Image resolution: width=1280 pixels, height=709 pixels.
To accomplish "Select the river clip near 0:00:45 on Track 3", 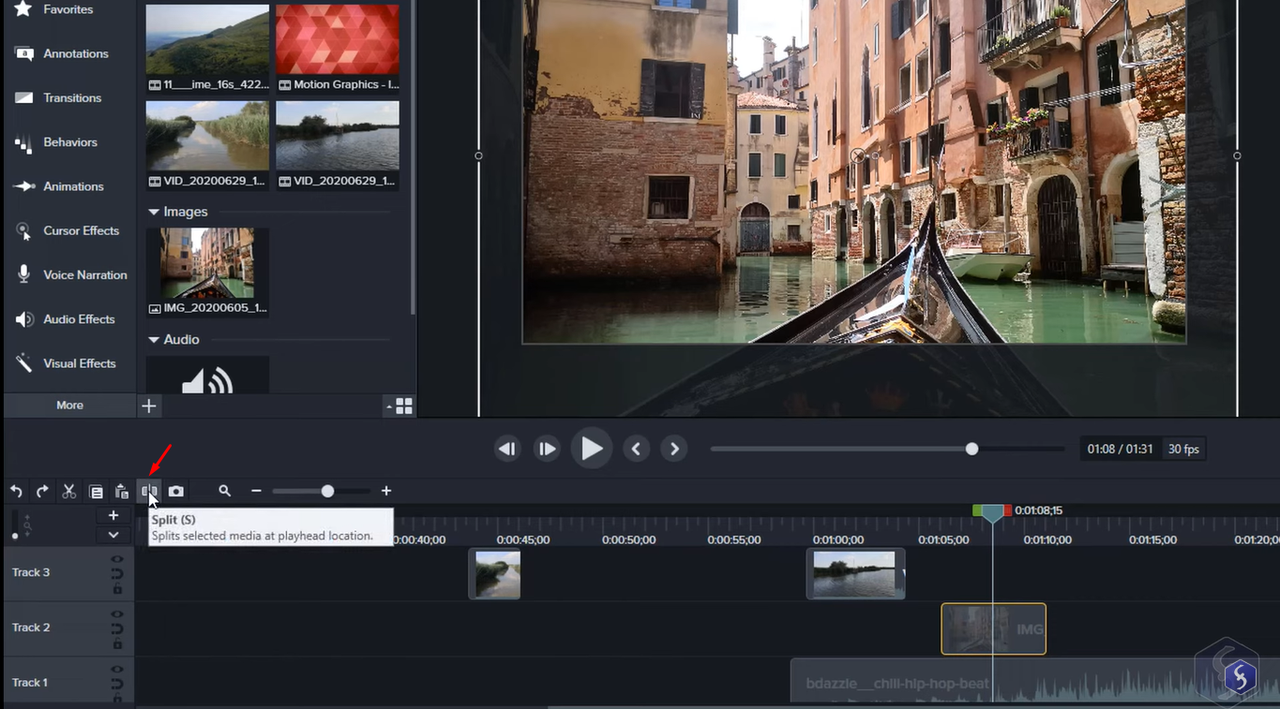I will (495, 574).
